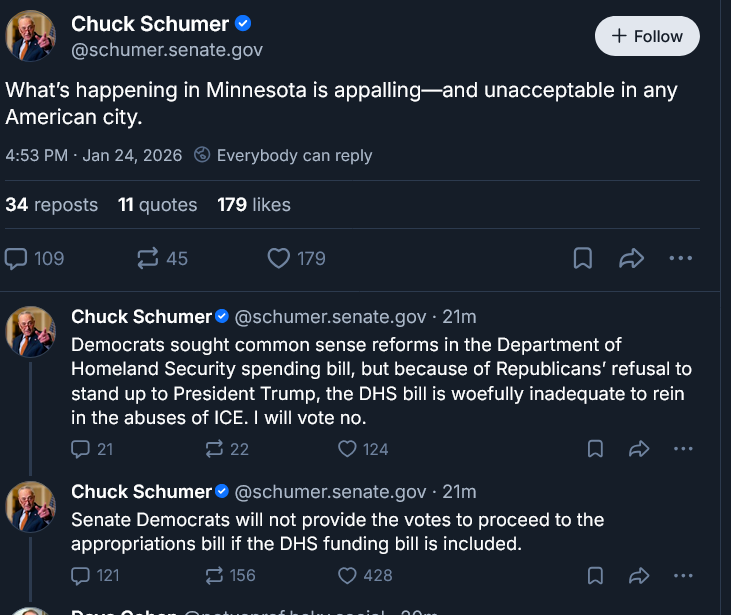The image size is (731, 615).
Task: Open more options on main post
Action: tap(681, 258)
